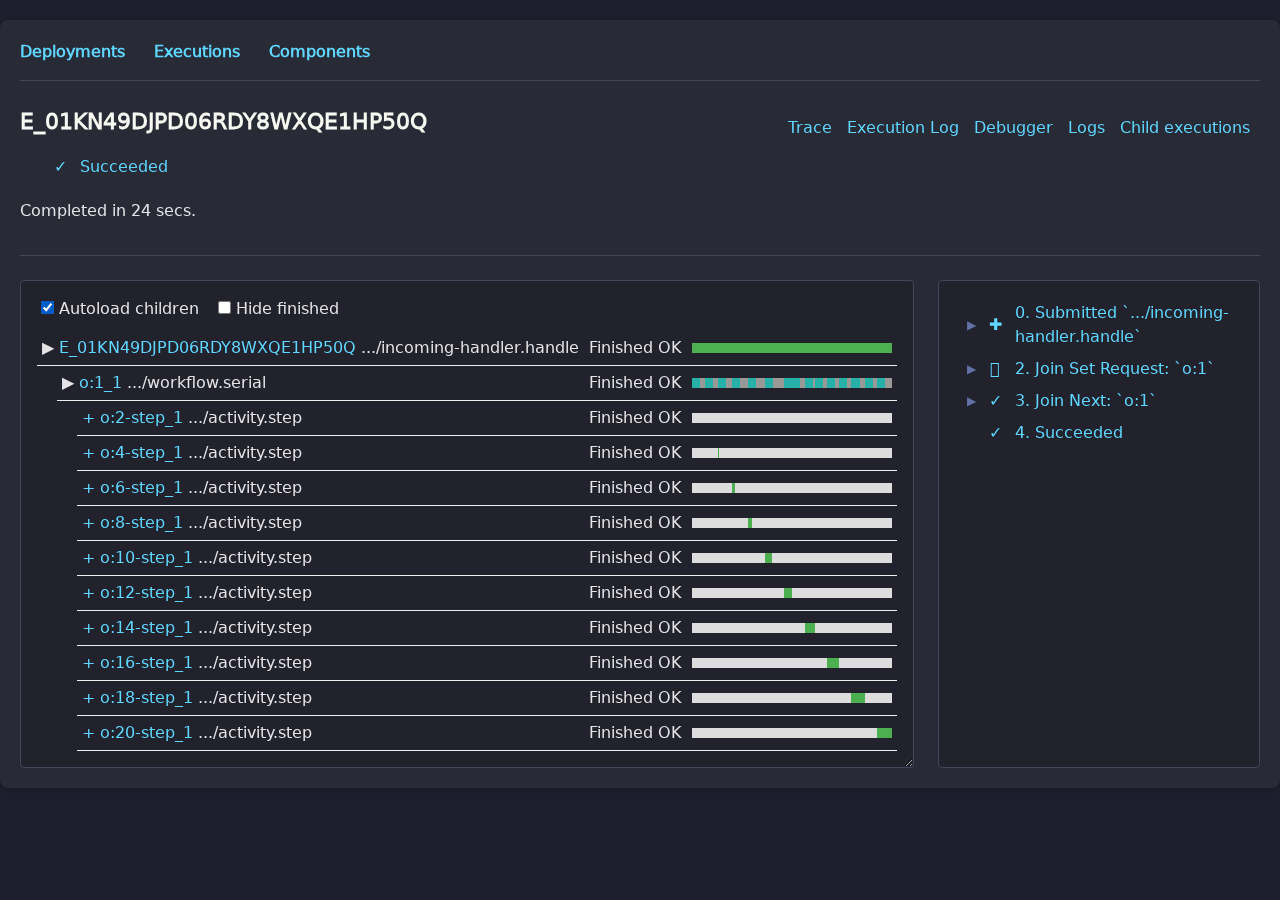Open the Deployments page
The image size is (1280, 900).
pos(72,51)
